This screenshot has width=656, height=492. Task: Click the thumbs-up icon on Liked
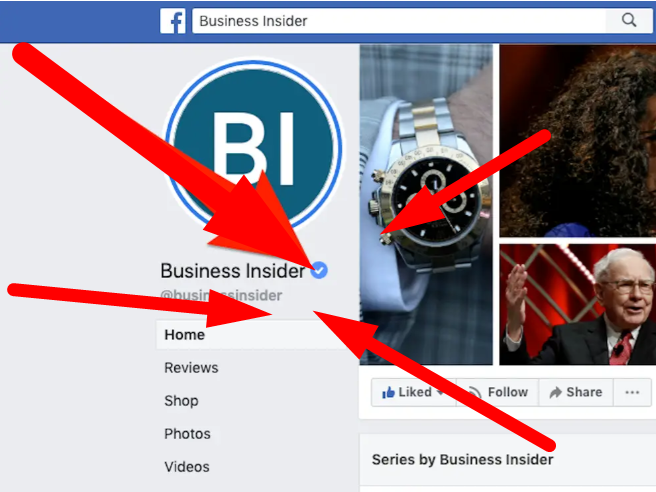click(x=388, y=392)
